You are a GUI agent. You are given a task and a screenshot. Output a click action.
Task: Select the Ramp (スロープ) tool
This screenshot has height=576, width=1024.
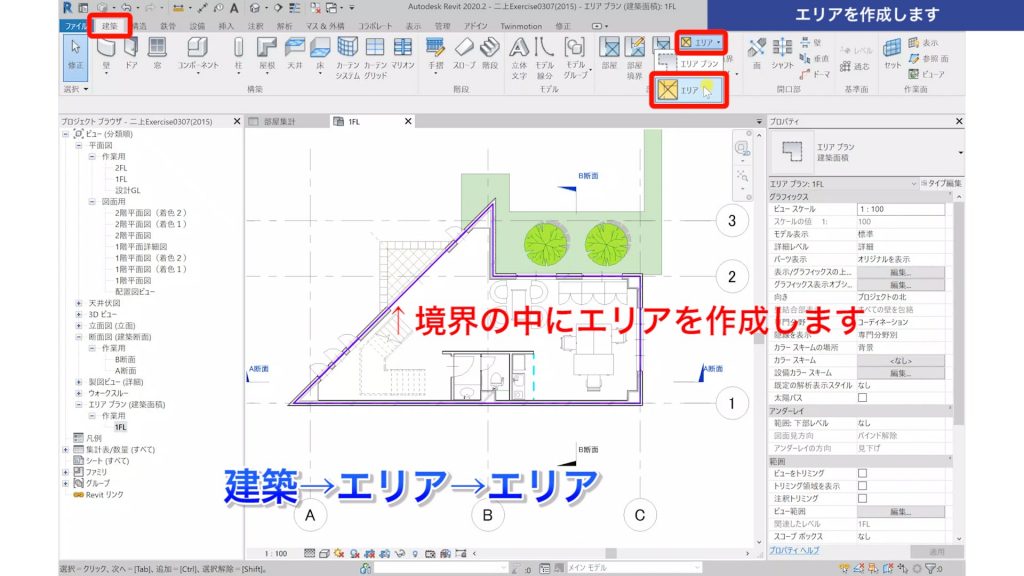(462, 48)
